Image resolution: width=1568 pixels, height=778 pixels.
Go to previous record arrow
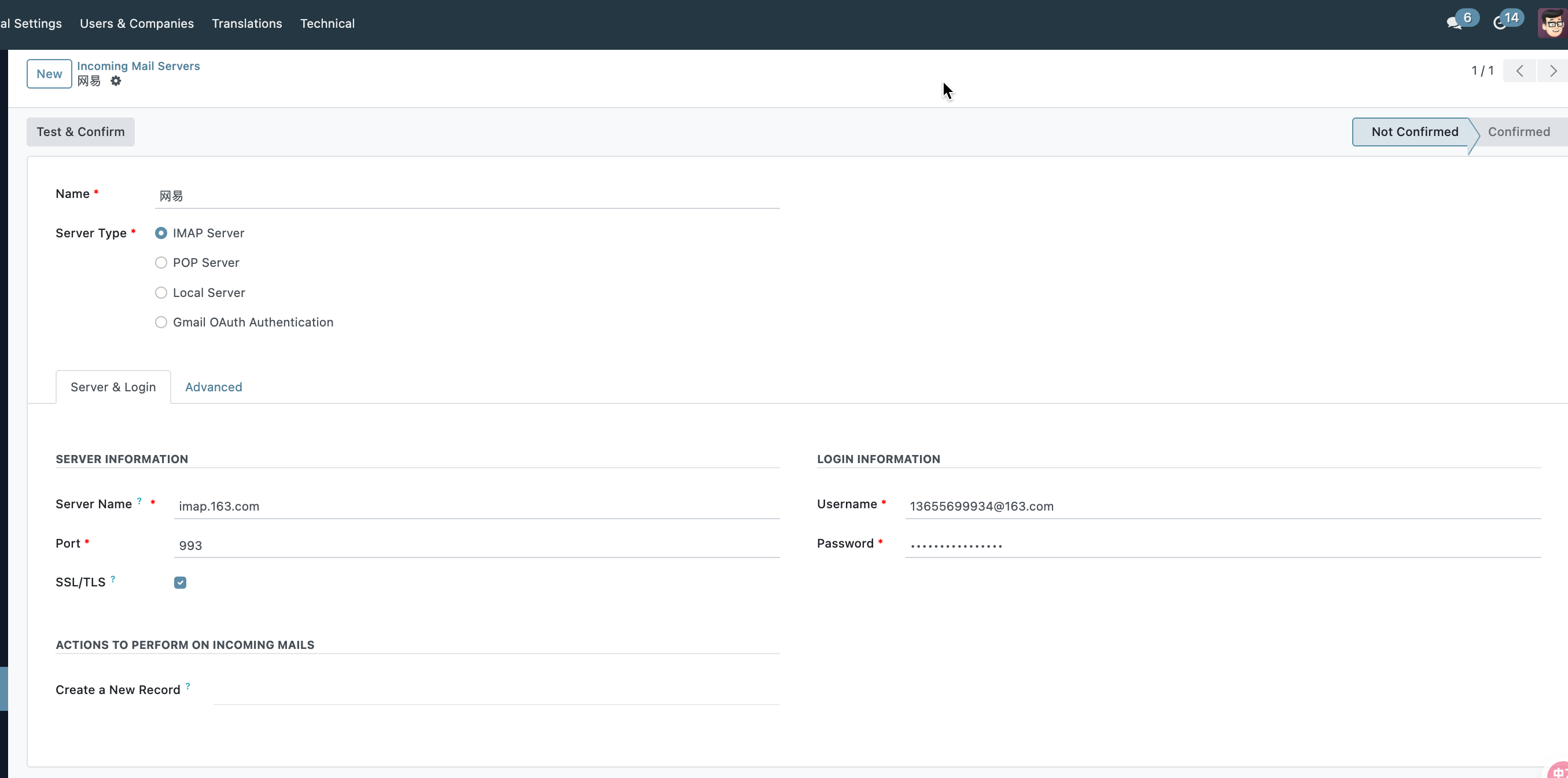(1520, 71)
